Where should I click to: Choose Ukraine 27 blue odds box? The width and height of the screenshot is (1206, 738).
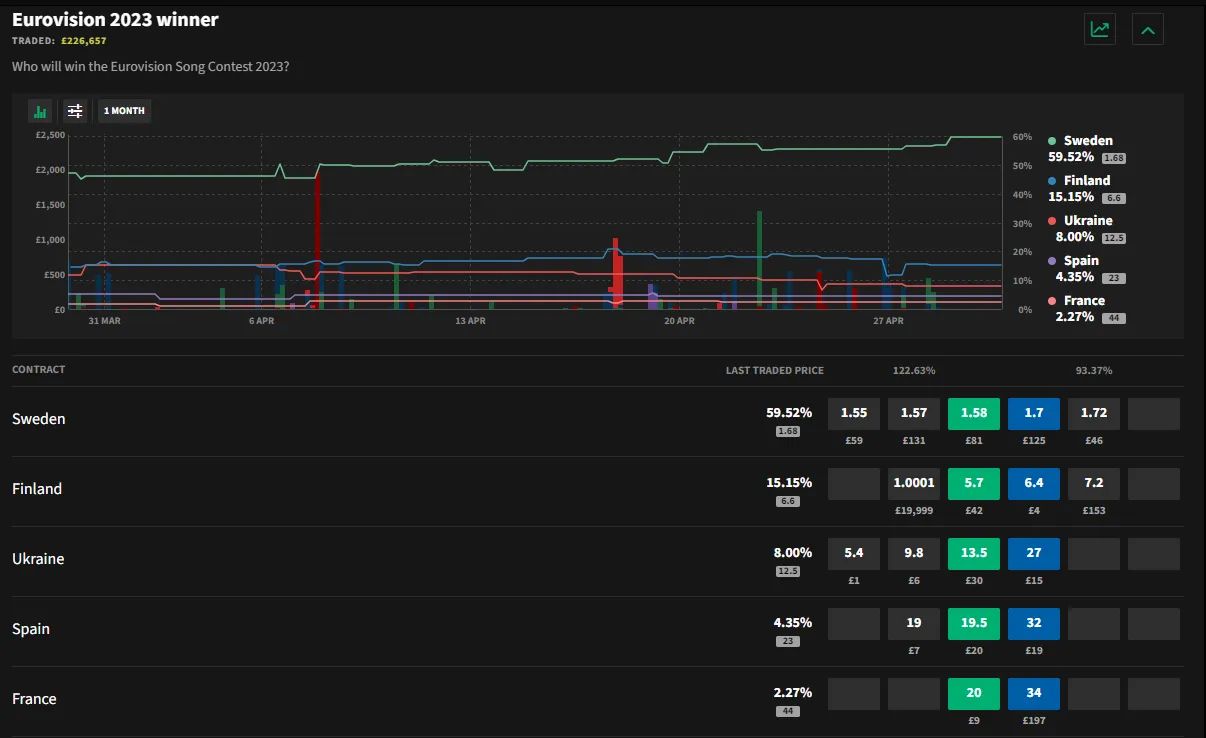pyautogui.click(x=1034, y=553)
